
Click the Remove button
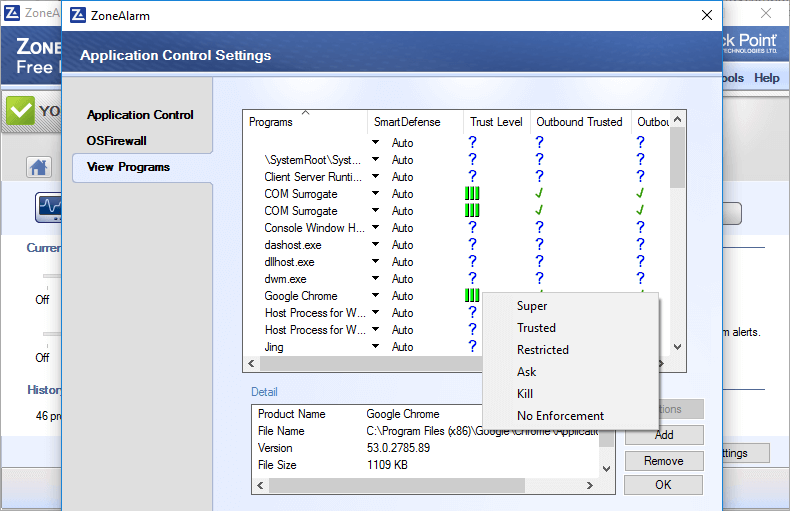click(663, 461)
